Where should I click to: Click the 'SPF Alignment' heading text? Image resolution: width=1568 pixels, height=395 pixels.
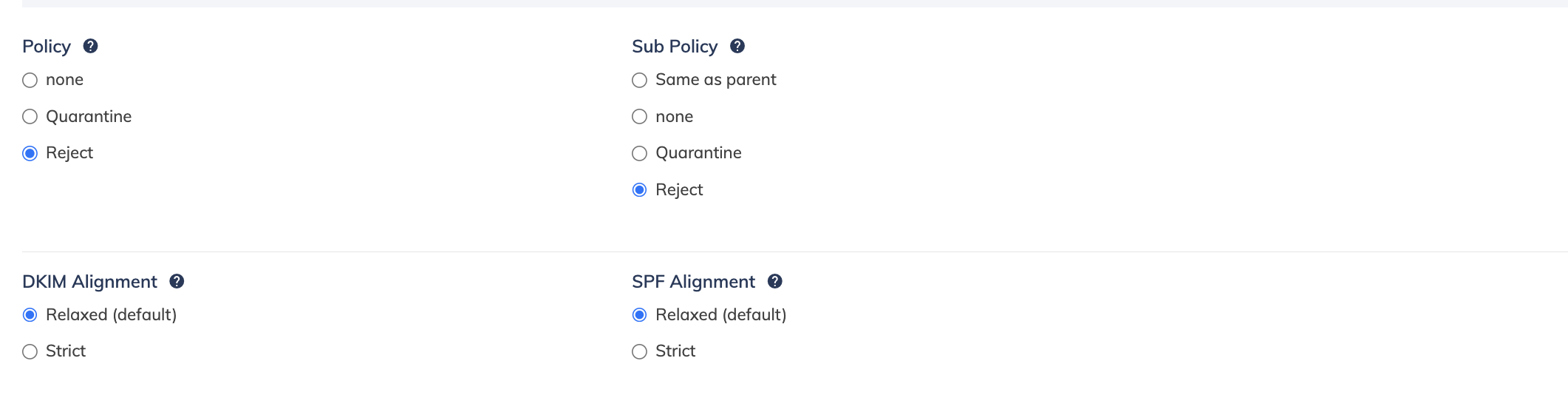coord(693,282)
